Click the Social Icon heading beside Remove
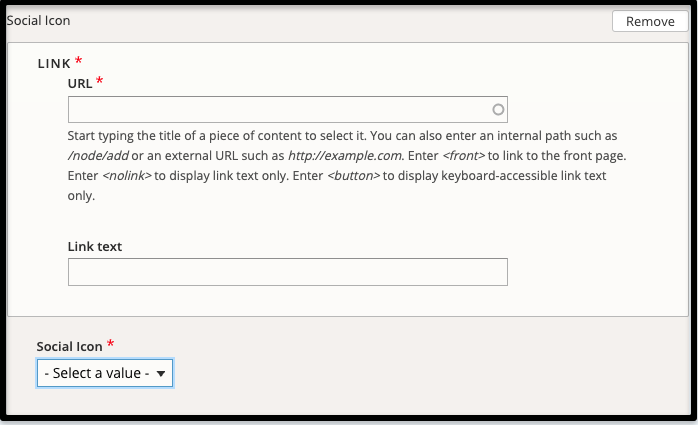The height and width of the screenshot is (425, 698). 38,21
